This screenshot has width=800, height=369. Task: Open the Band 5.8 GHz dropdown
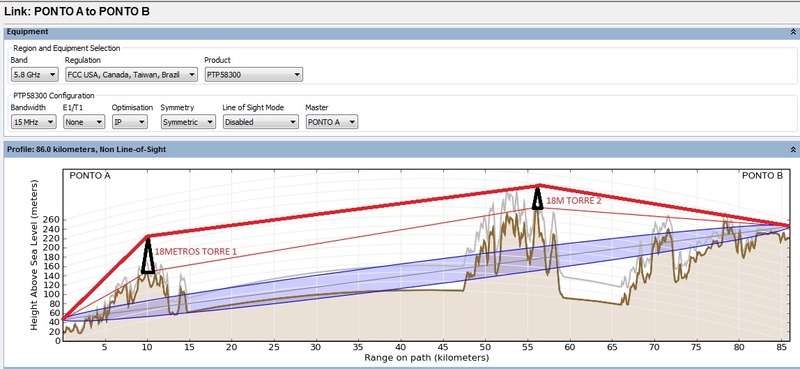35,75
